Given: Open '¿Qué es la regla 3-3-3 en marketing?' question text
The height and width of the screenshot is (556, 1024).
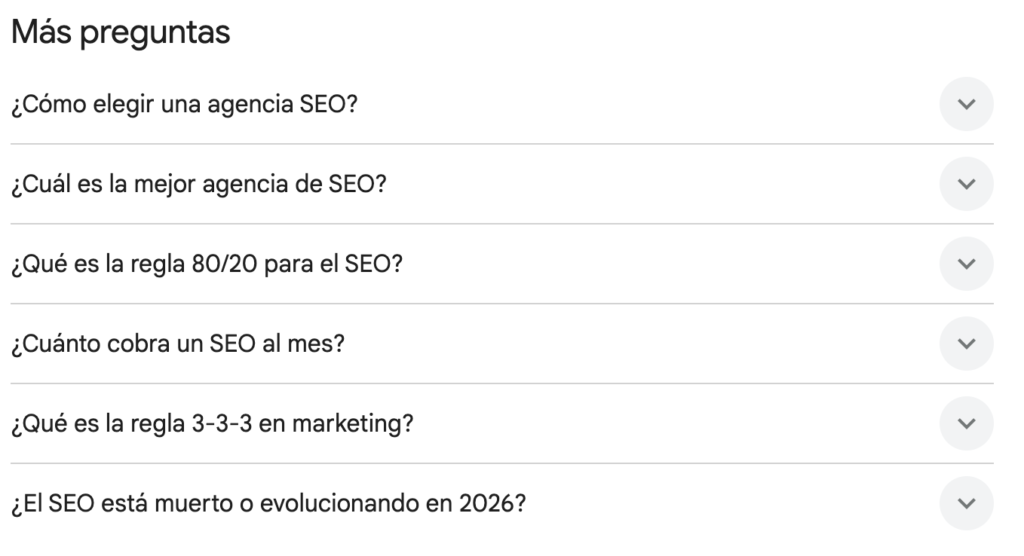Looking at the screenshot, I should (x=213, y=425).
